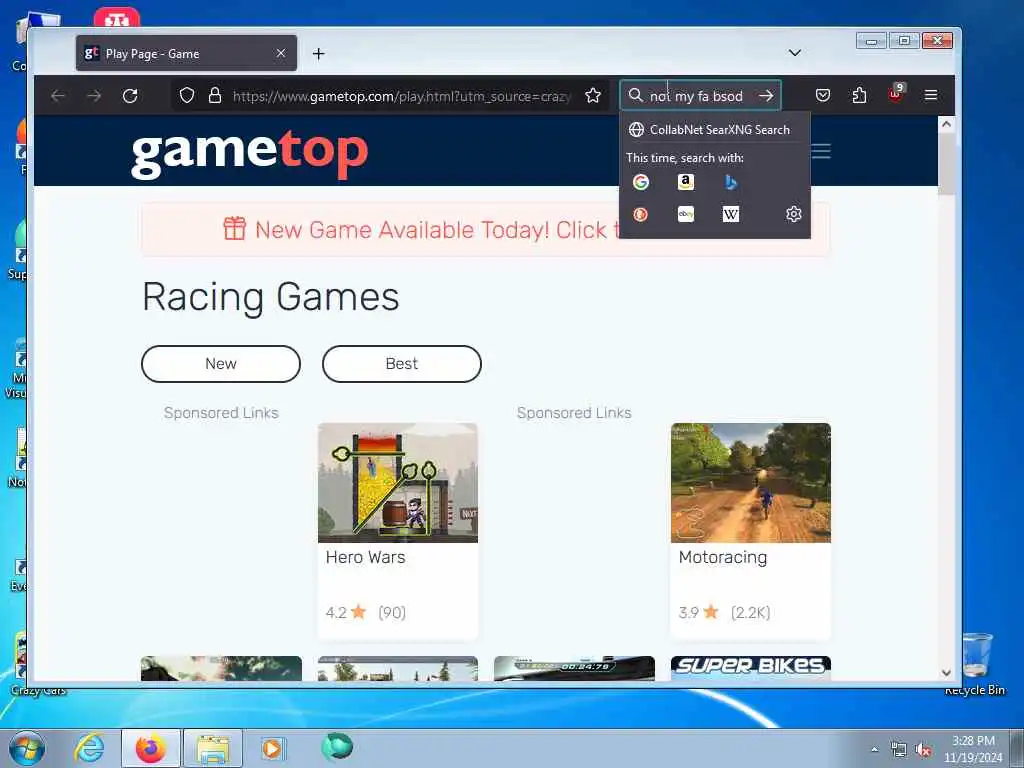
Task: Open the Extensions puzzle icon
Action: point(859,96)
